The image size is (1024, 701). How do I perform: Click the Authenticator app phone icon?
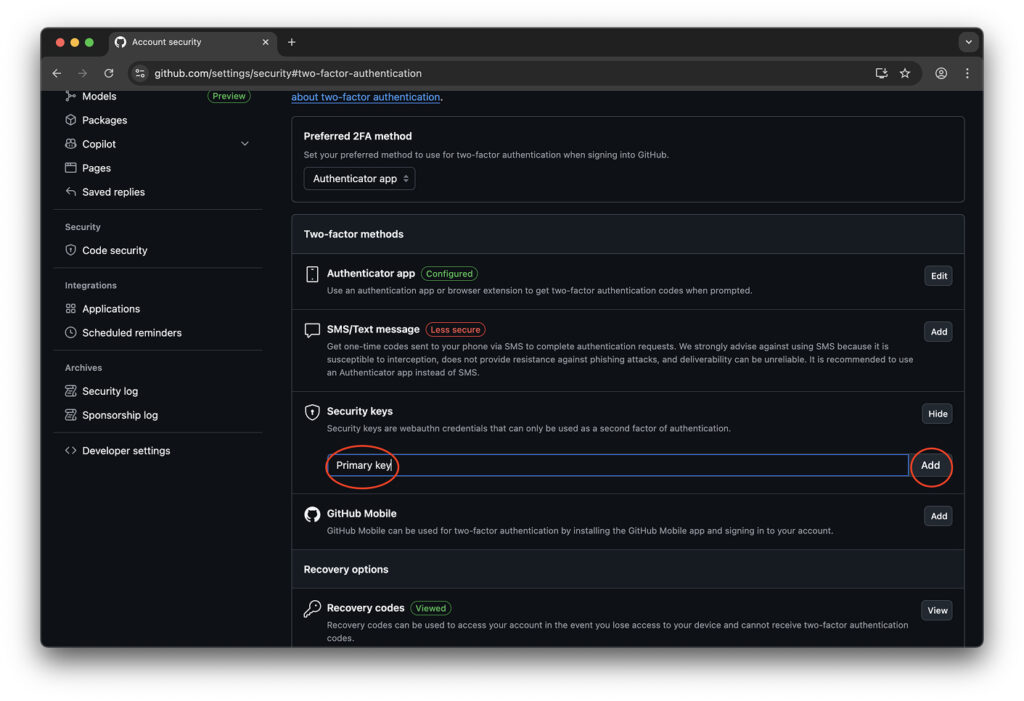[312, 274]
